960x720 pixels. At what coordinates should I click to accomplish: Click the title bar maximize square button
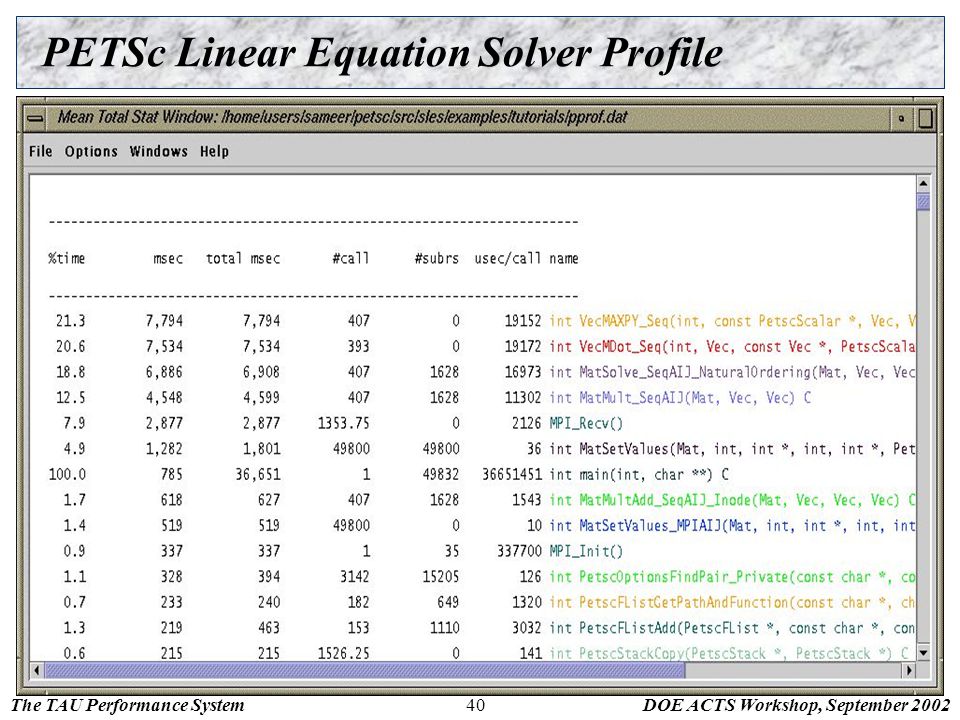coord(925,118)
